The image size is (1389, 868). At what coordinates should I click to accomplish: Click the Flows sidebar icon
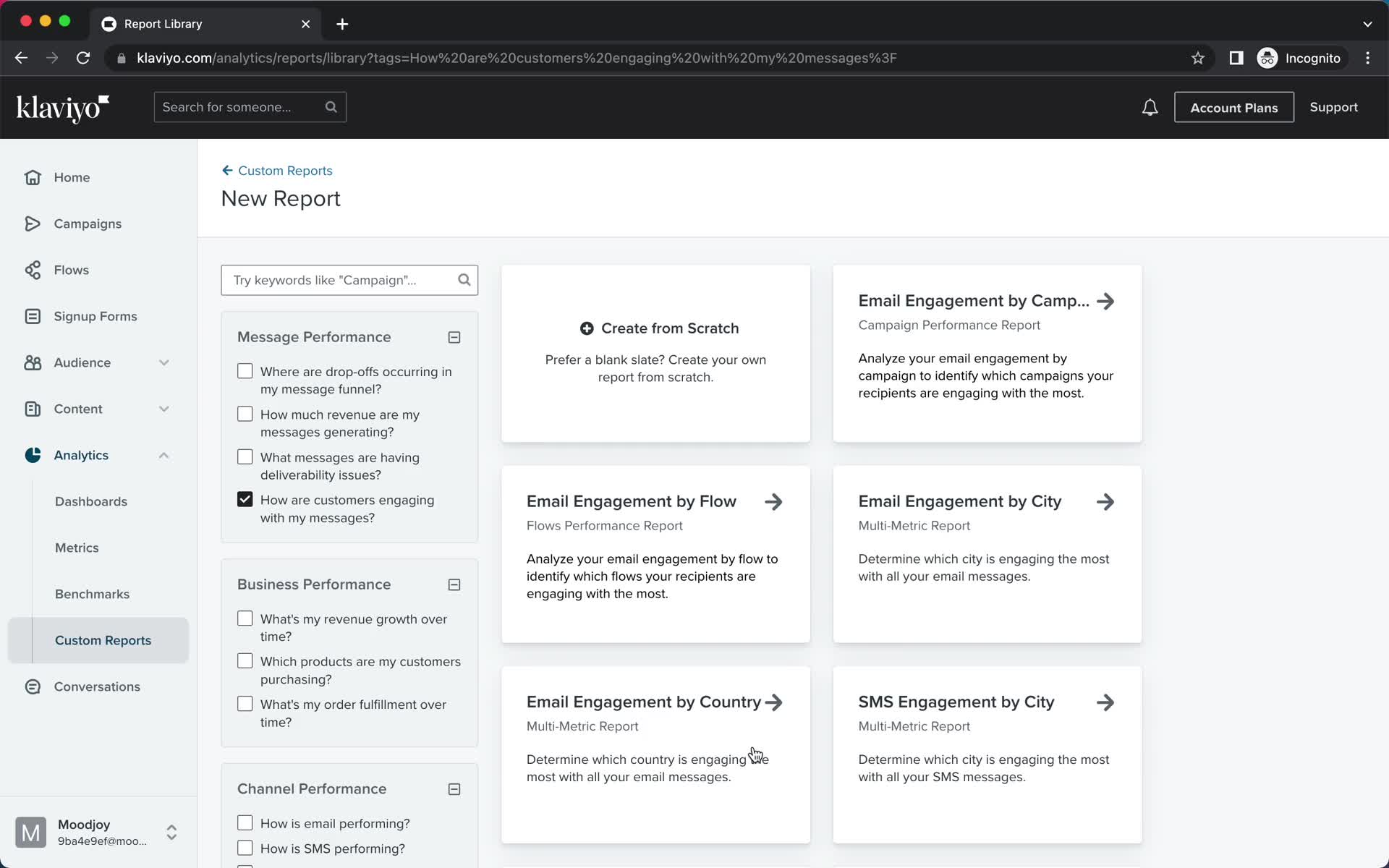(32, 269)
